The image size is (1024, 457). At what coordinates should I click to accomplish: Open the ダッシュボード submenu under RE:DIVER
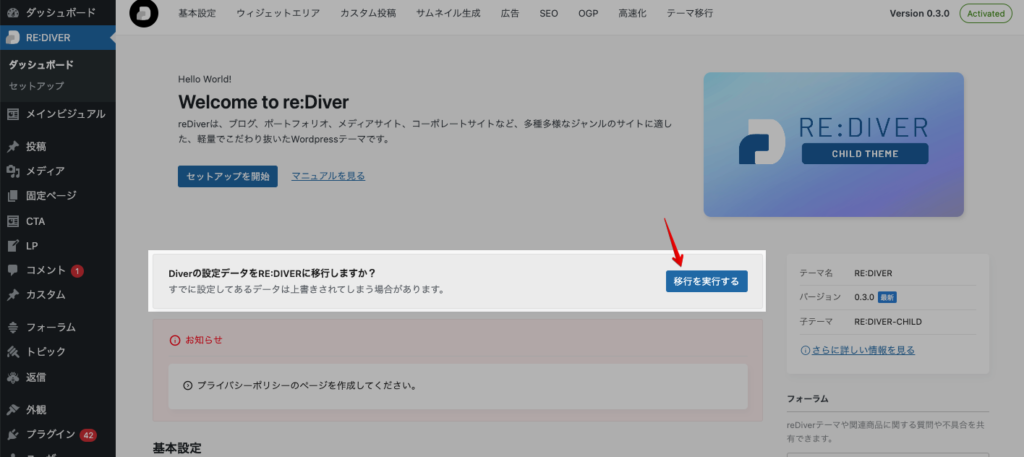pos(40,65)
